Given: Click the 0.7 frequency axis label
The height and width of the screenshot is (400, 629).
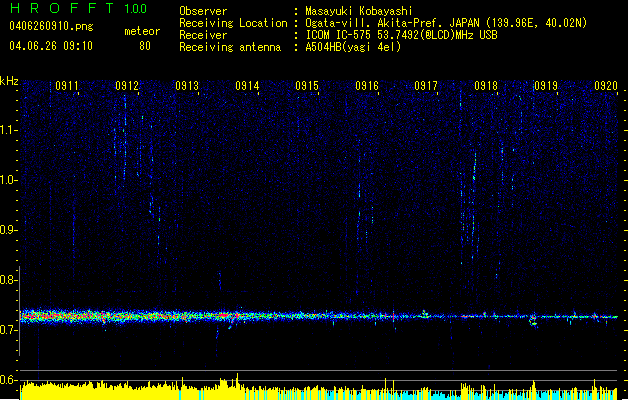Looking at the screenshot, I should pos(8,330).
